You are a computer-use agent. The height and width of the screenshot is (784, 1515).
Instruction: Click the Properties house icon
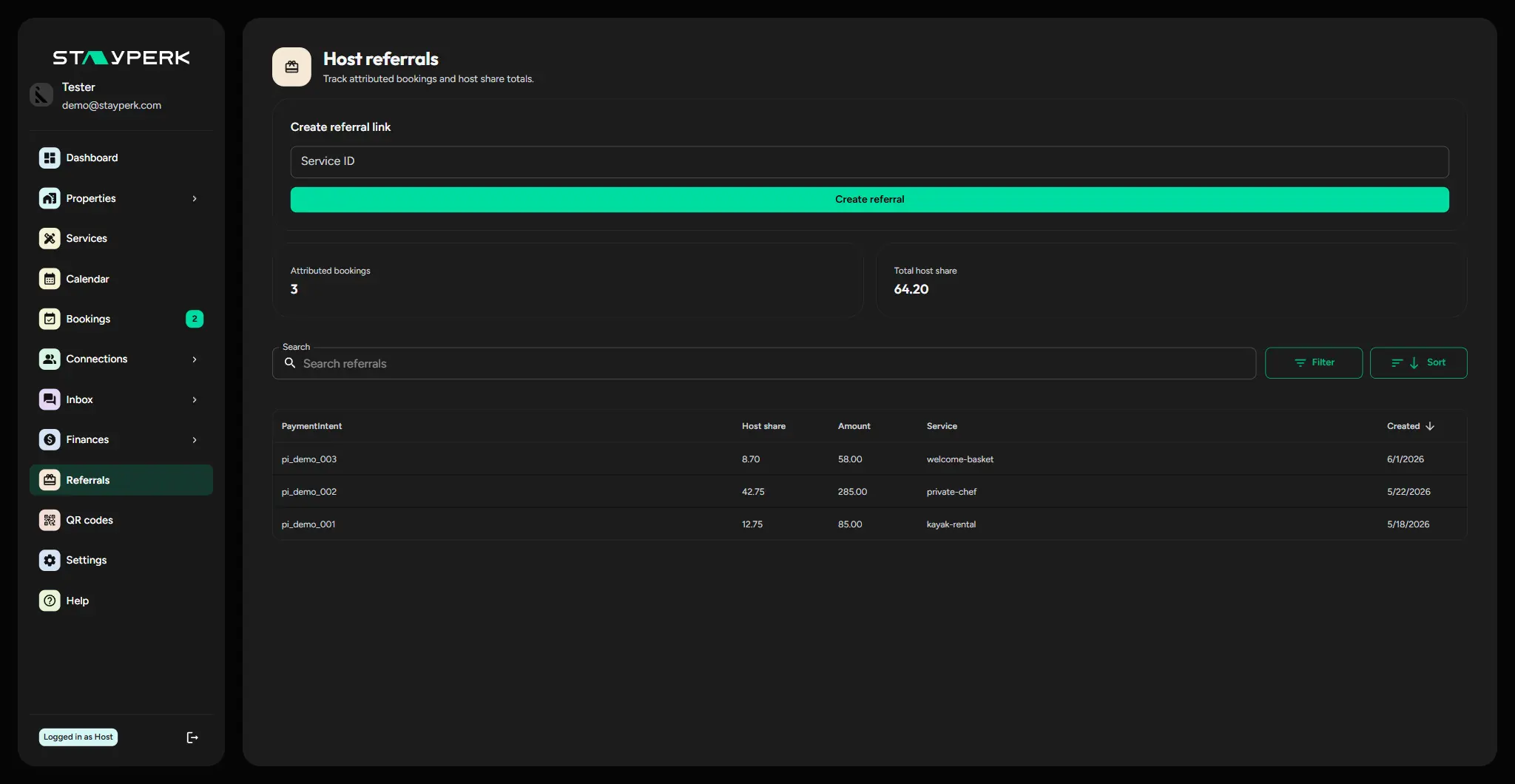(x=50, y=198)
